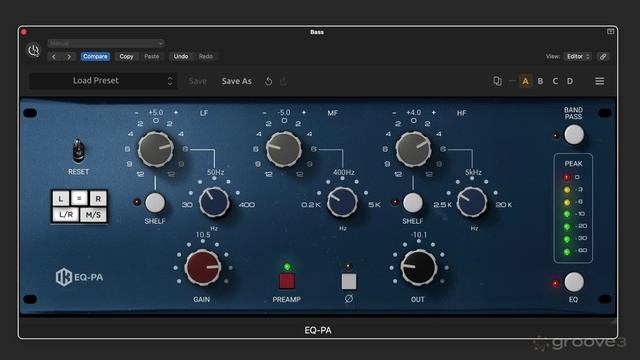The image size is (640, 360).
Task: Toggle the EQ in/out button
Action: click(x=574, y=282)
